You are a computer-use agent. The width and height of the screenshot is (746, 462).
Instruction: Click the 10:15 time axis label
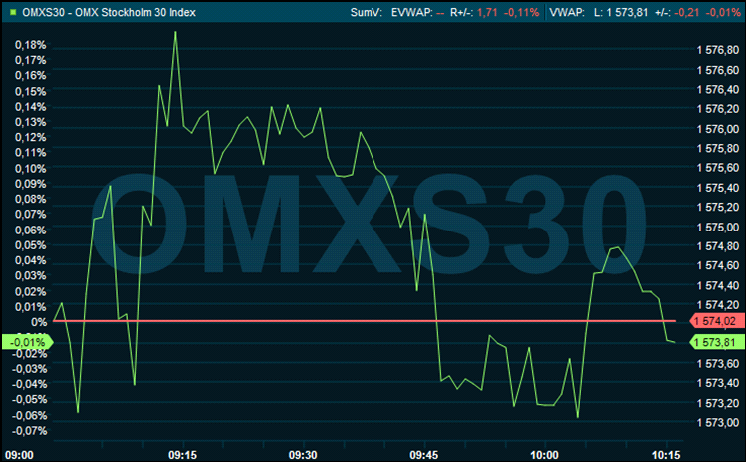pos(666,455)
